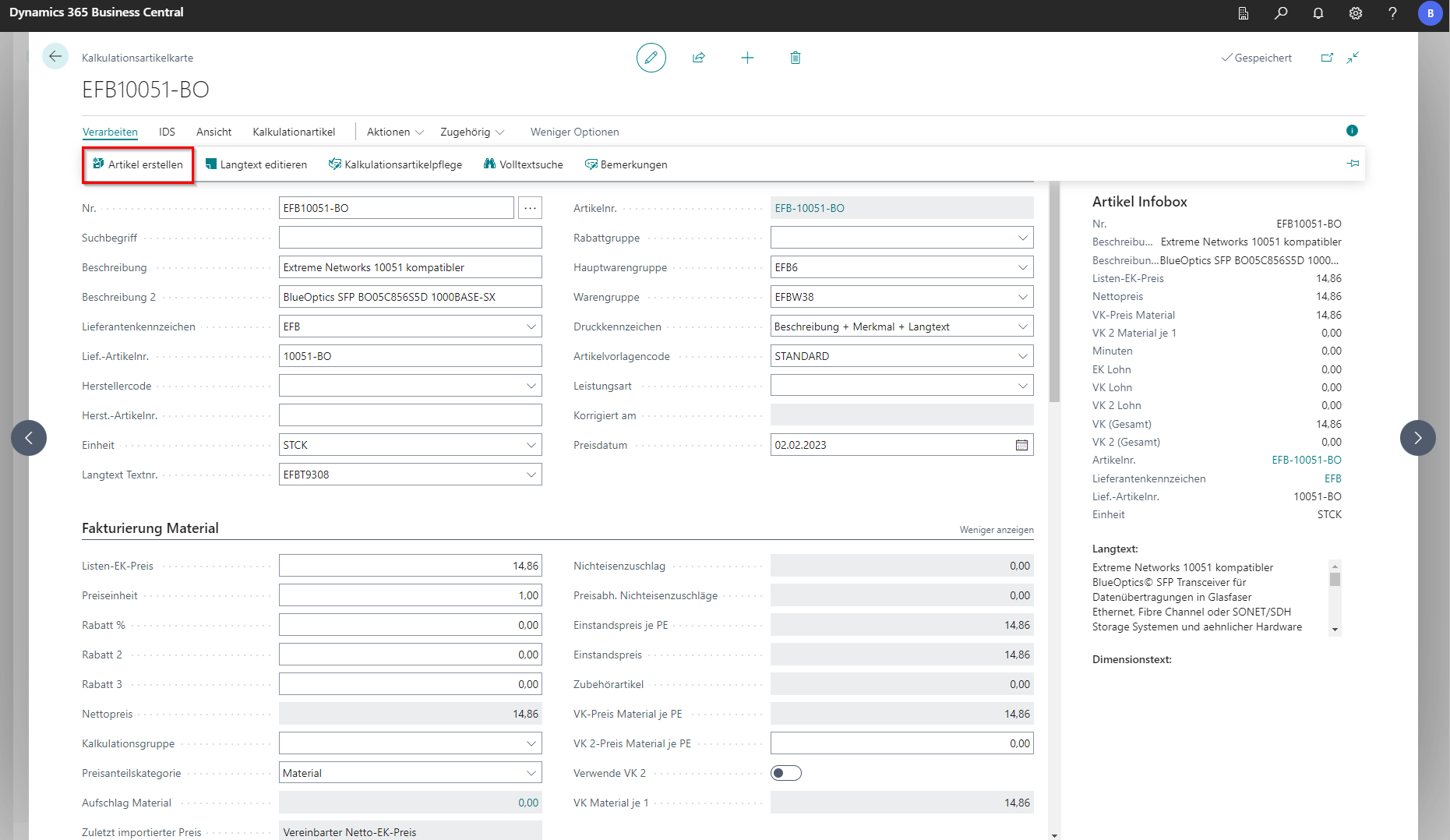Click the share icon in header

pyautogui.click(x=699, y=58)
